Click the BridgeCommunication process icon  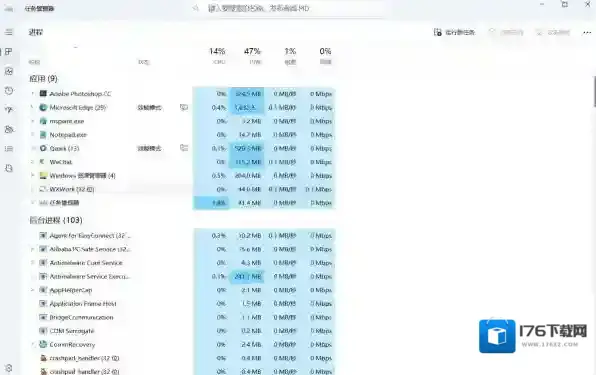(43, 317)
